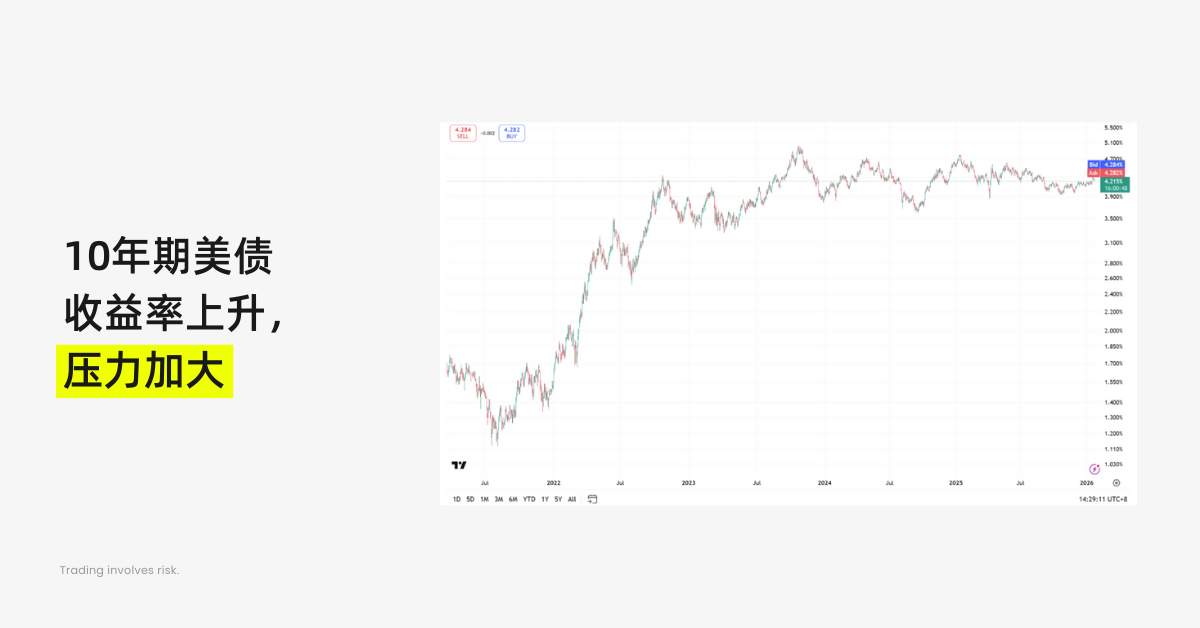Show the 5Y time range
The height and width of the screenshot is (628, 1200).
[x=558, y=498]
